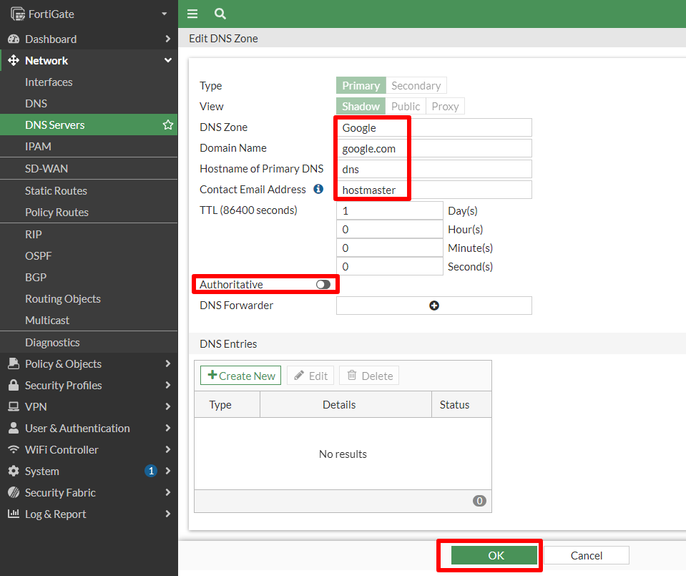The width and height of the screenshot is (686, 576).
Task: Click the TTL Hour(s) field
Action: click(x=389, y=229)
